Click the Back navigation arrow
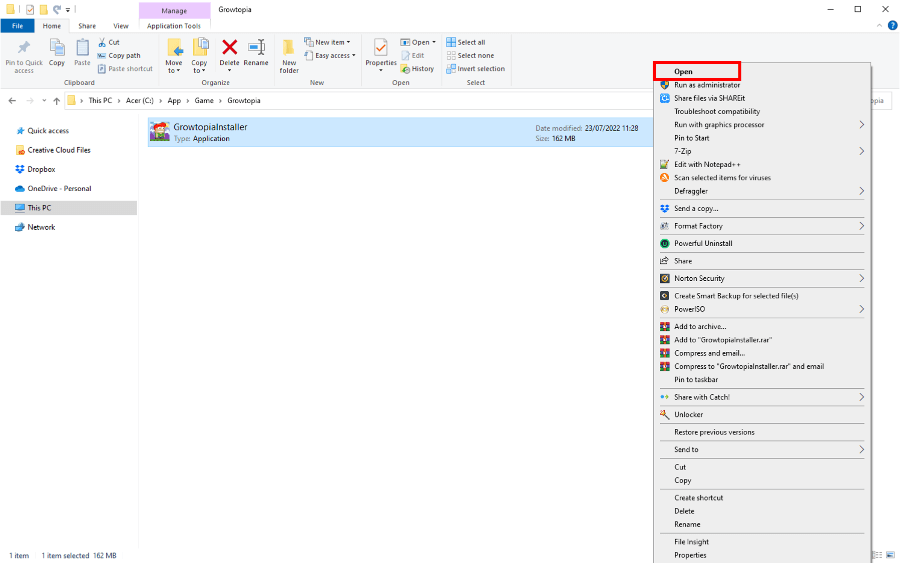Image resolution: width=900 pixels, height=563 pixels. click(13, 100)
